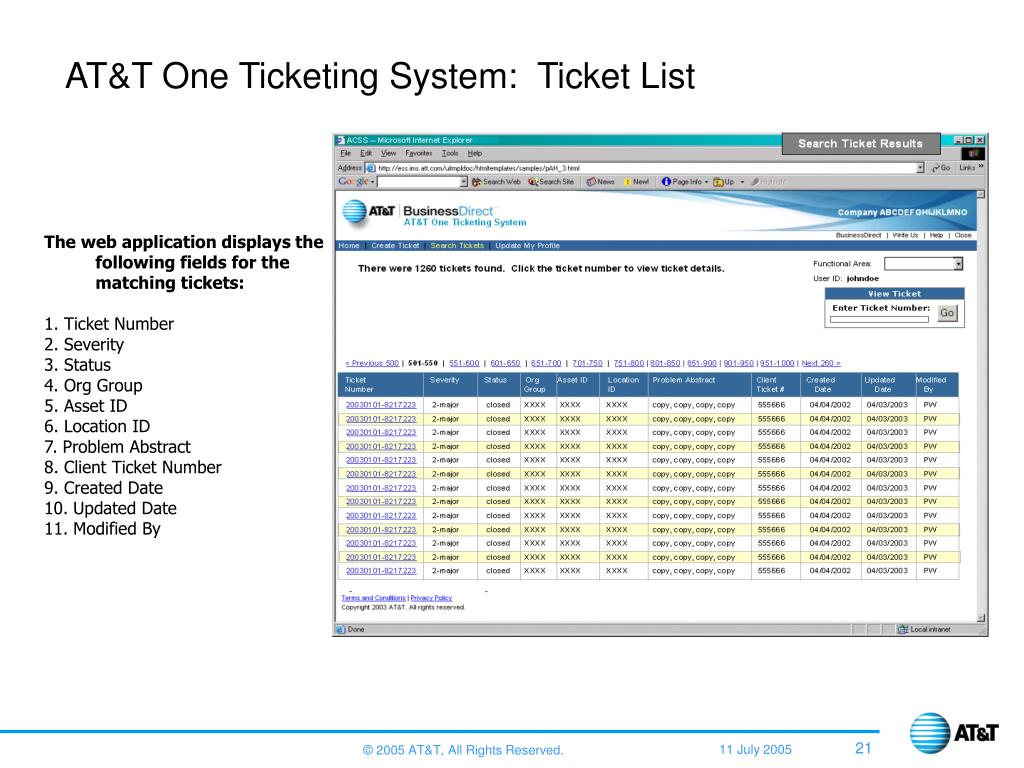Click the Go button beside Enter Ticket Number
The width and height of the screenshot is (1024, 768).
pyautogui.click(x=947, y=313)
